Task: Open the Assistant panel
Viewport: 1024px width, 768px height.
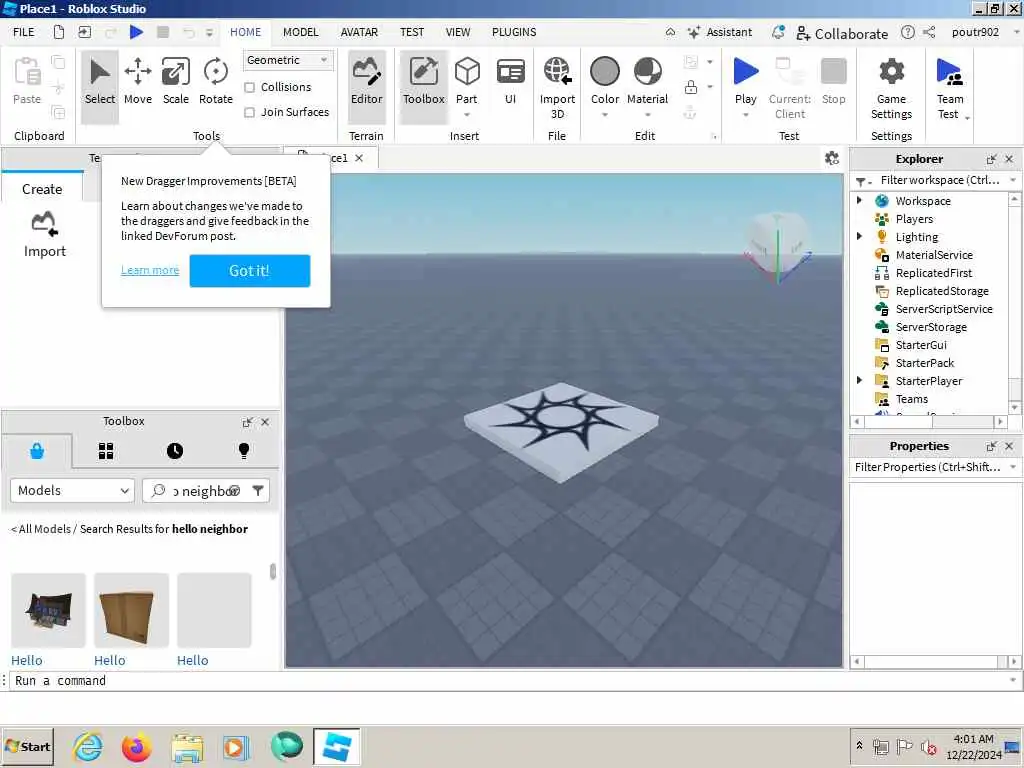Action: click(720, 32)
